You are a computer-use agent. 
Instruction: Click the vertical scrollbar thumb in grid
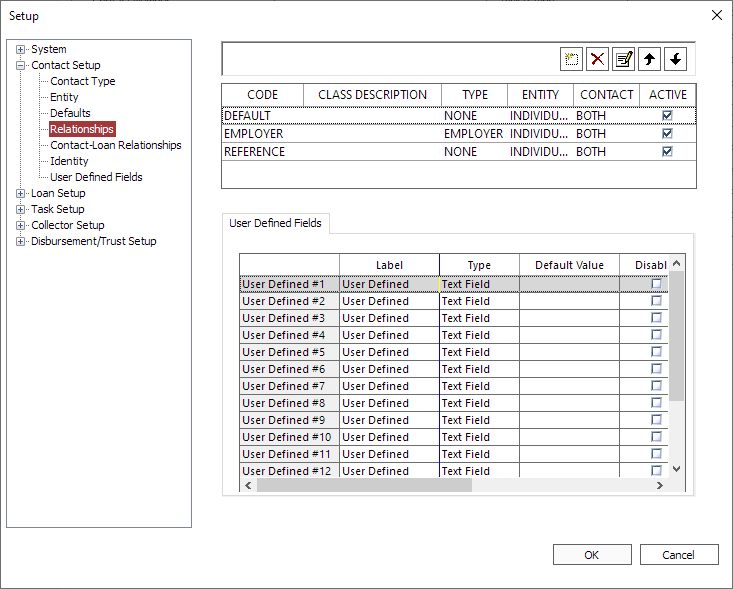[676, 336]
